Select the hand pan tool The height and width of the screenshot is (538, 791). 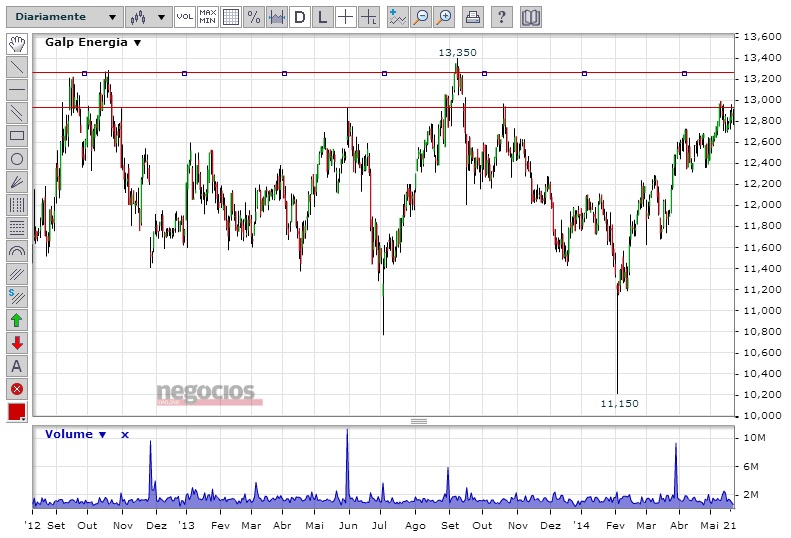[17, 44]
